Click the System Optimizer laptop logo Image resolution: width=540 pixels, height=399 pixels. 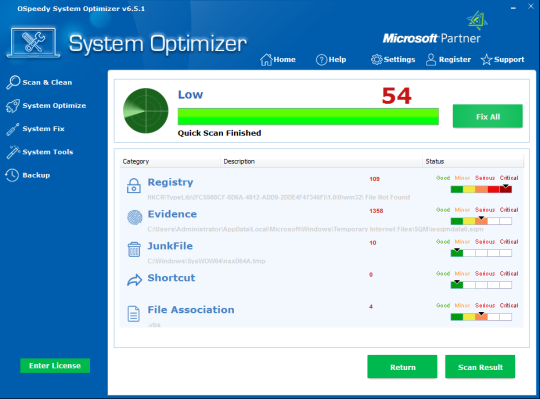[x=33, y=43]
